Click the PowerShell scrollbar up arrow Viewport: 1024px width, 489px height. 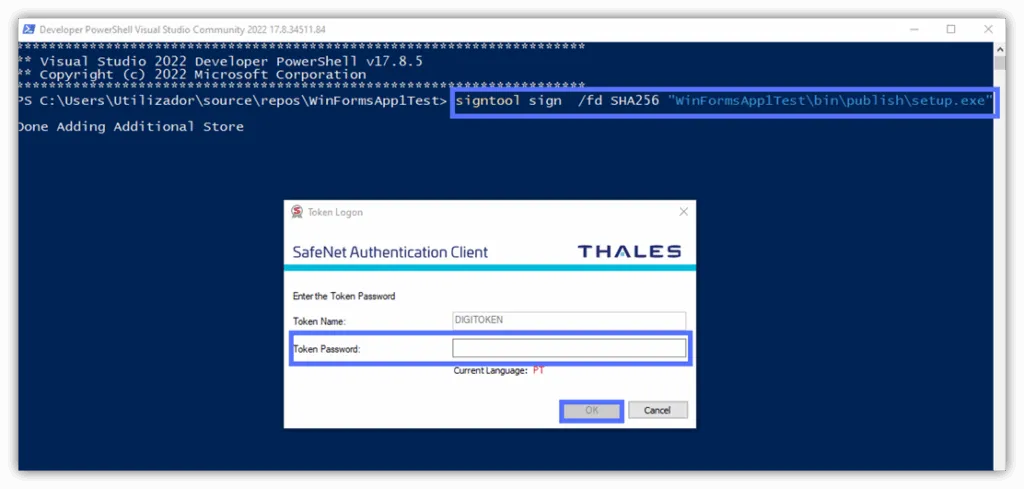click(x=1000, y=49)
